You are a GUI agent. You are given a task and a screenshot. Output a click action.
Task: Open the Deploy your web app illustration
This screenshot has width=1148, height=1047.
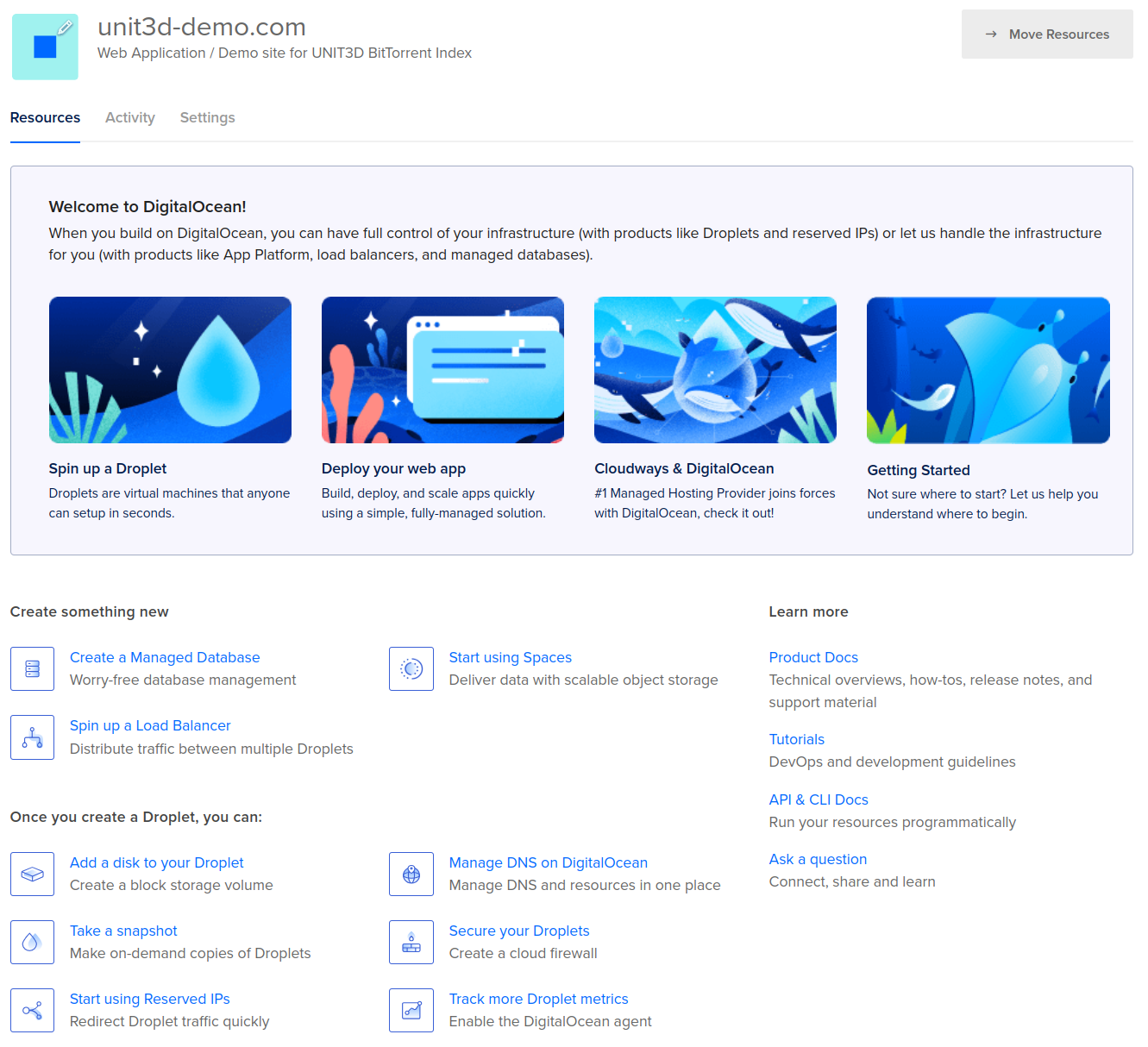[442, 370]
